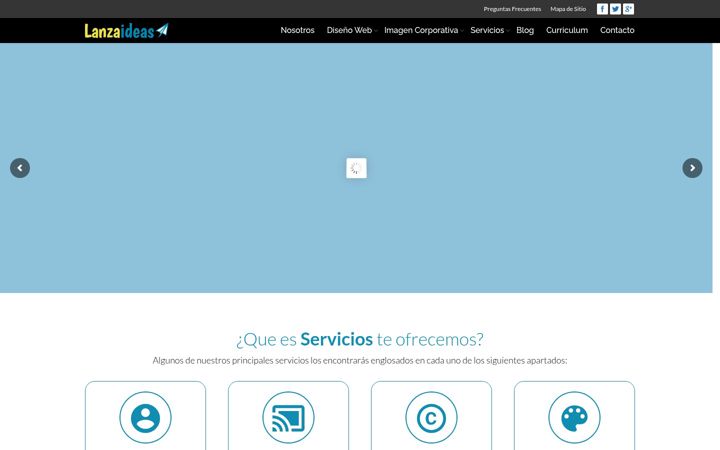This screenshot has width=720, height=450.
Task: Click the screen cast service icon
Action: [x=288, y=417]
